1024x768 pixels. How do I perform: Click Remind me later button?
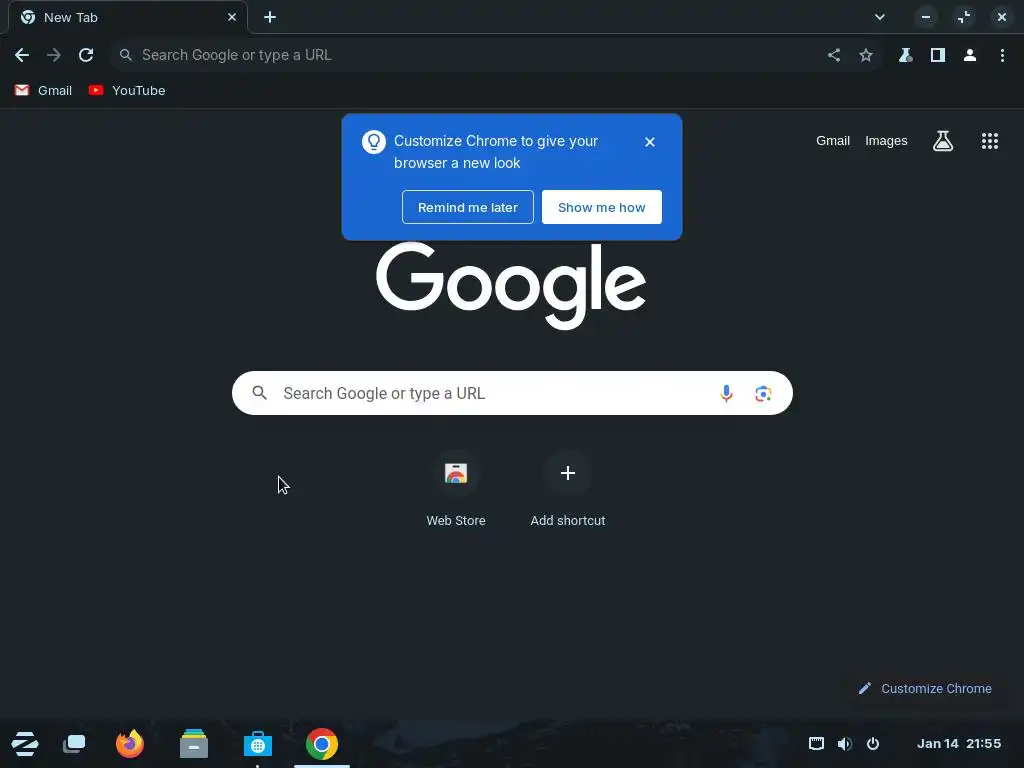coord(468,207)
